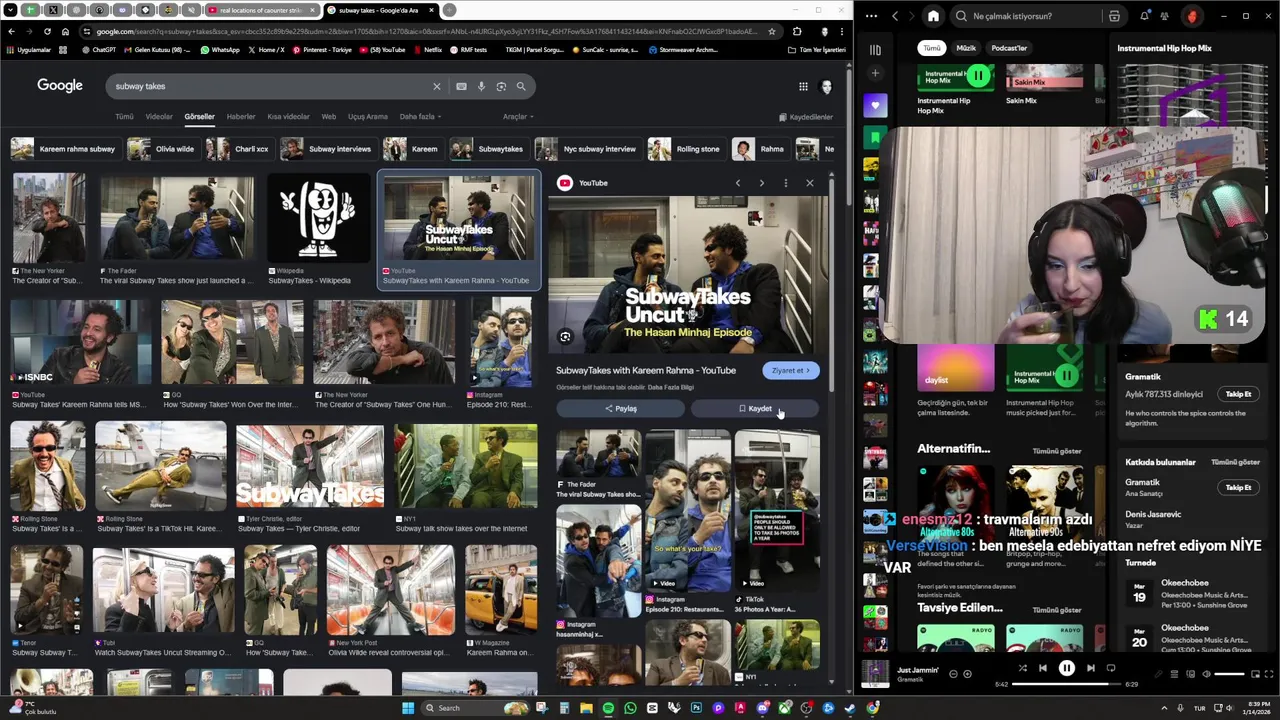1280x720 pixels.
Task: Clear the Google search box with X
Action: [436, 86]
